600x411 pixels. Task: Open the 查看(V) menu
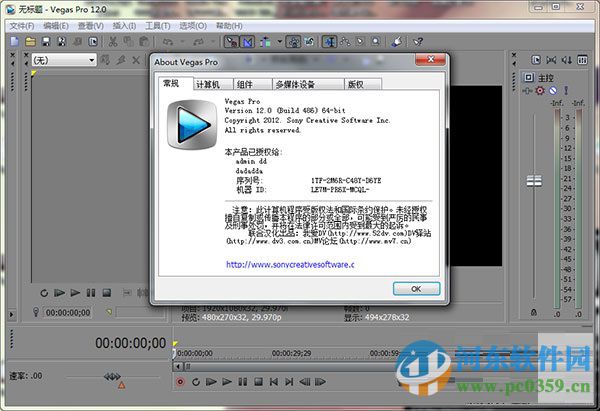(91, 26)
